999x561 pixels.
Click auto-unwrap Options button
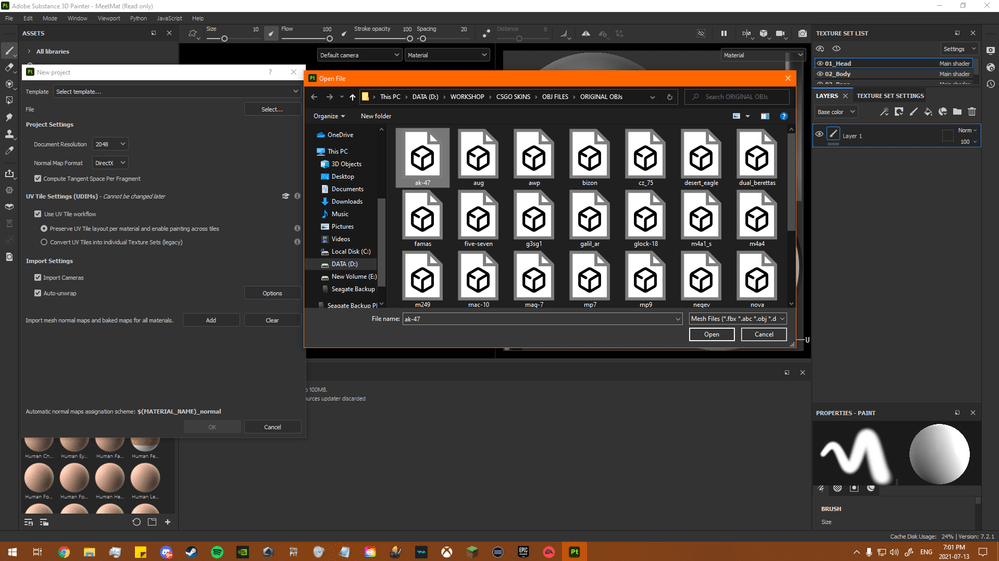click(272, 294)
